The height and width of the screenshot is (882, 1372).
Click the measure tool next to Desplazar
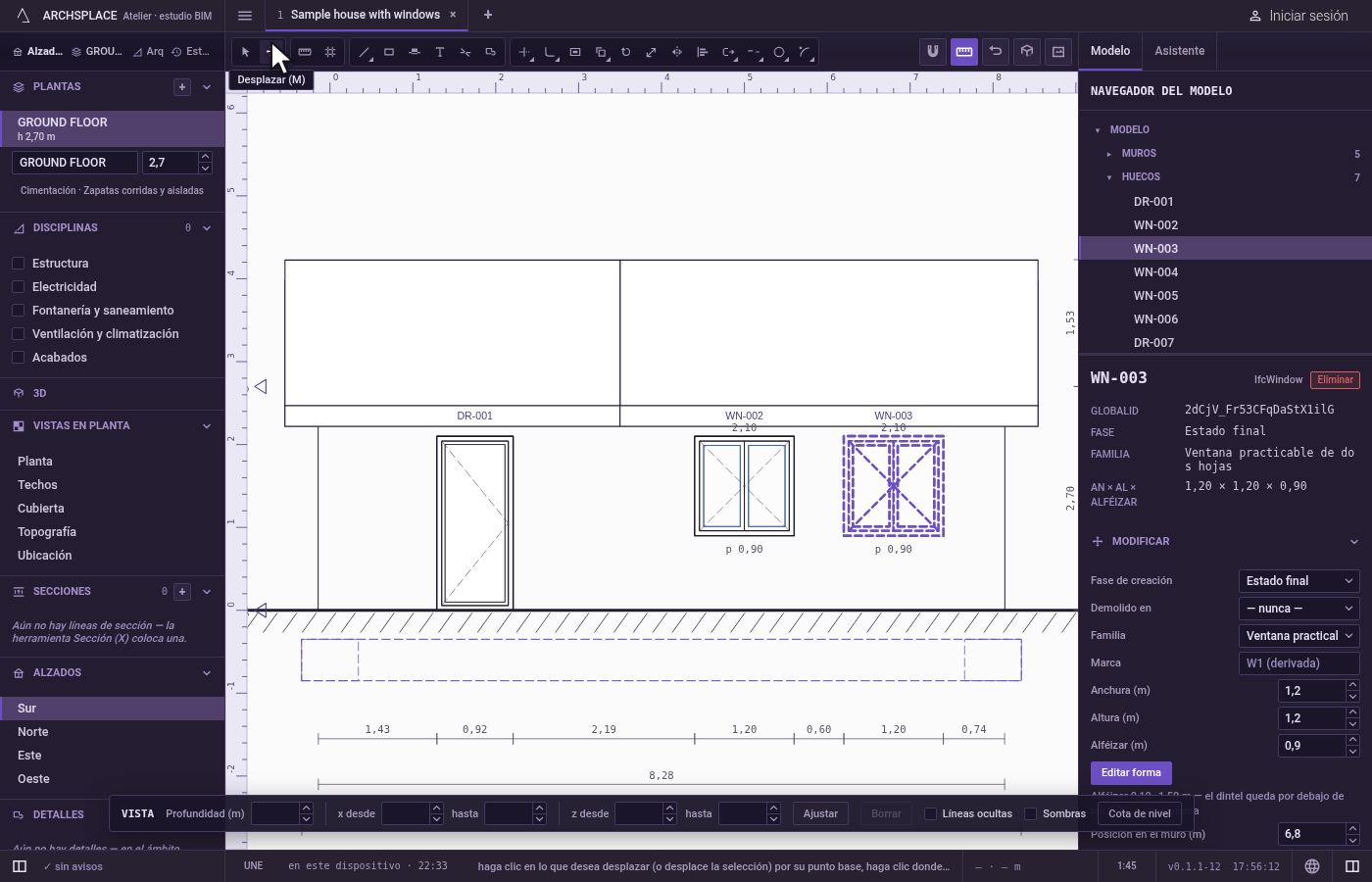click(305, 52)
